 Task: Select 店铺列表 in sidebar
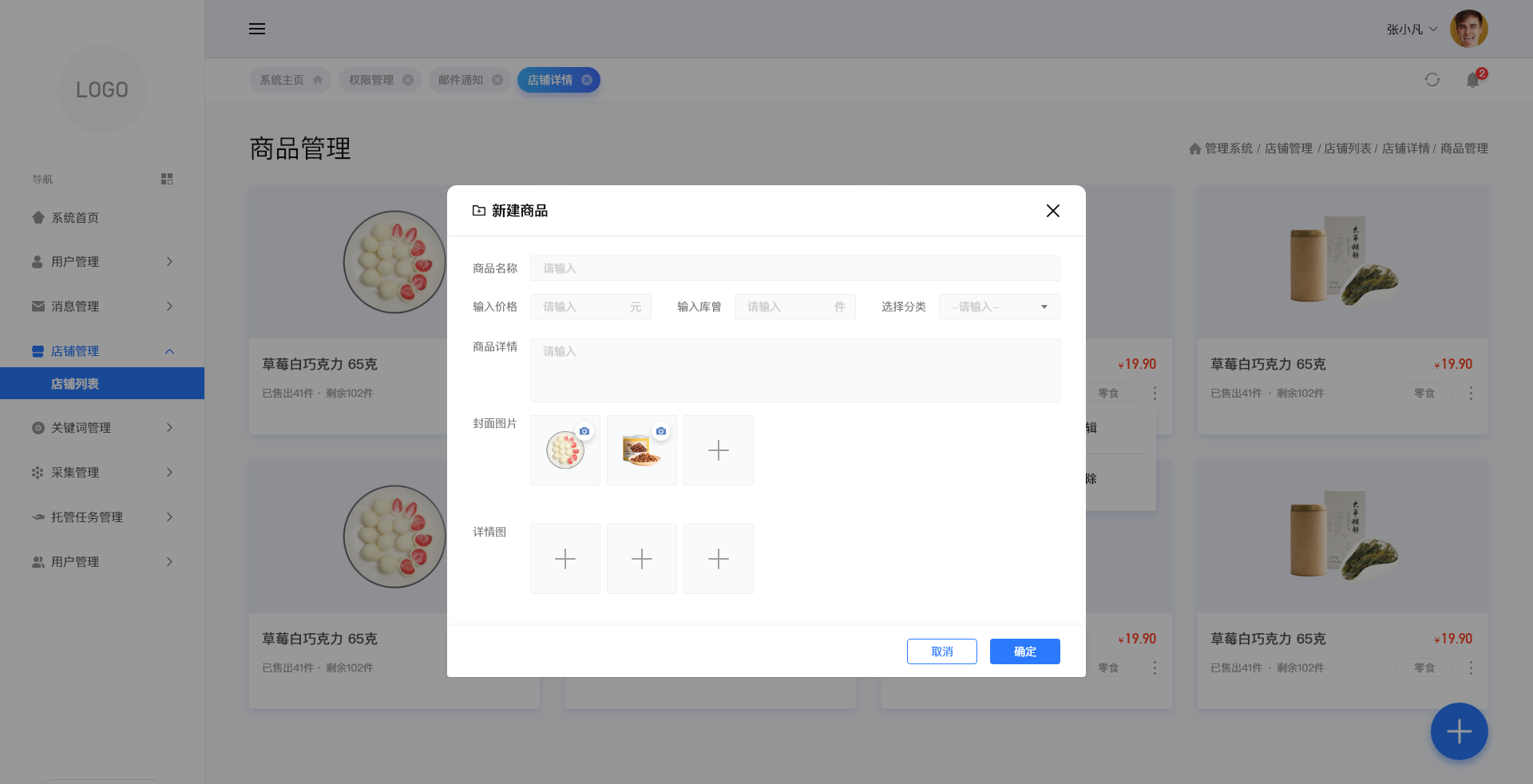click(102, 383)
